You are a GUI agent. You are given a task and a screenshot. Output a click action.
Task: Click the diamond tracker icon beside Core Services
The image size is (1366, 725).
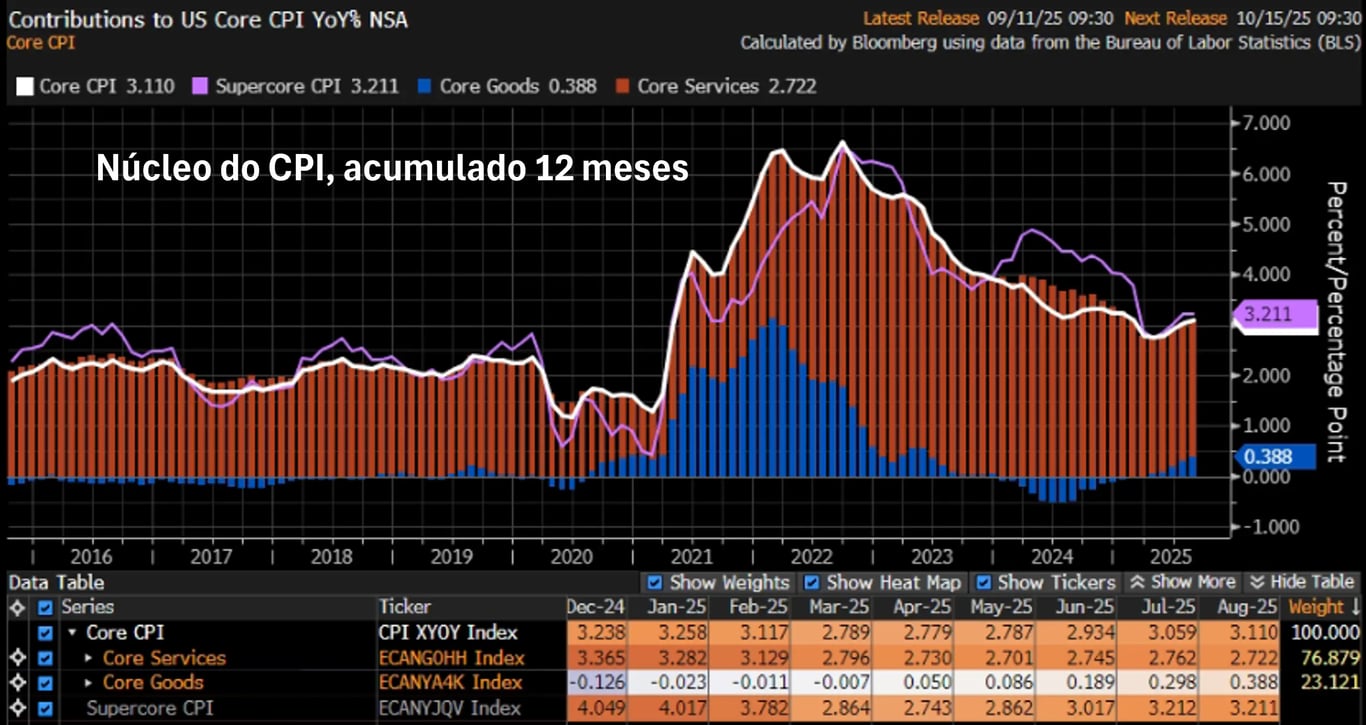pos(17,658)
